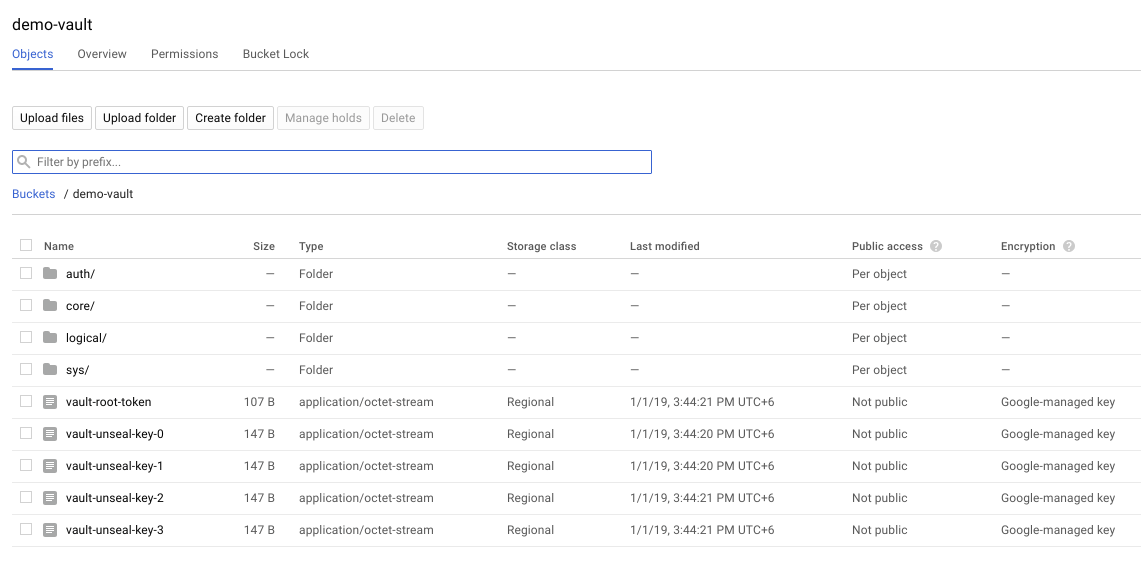Click the help icon next to Encryption

click(1069, 246)
